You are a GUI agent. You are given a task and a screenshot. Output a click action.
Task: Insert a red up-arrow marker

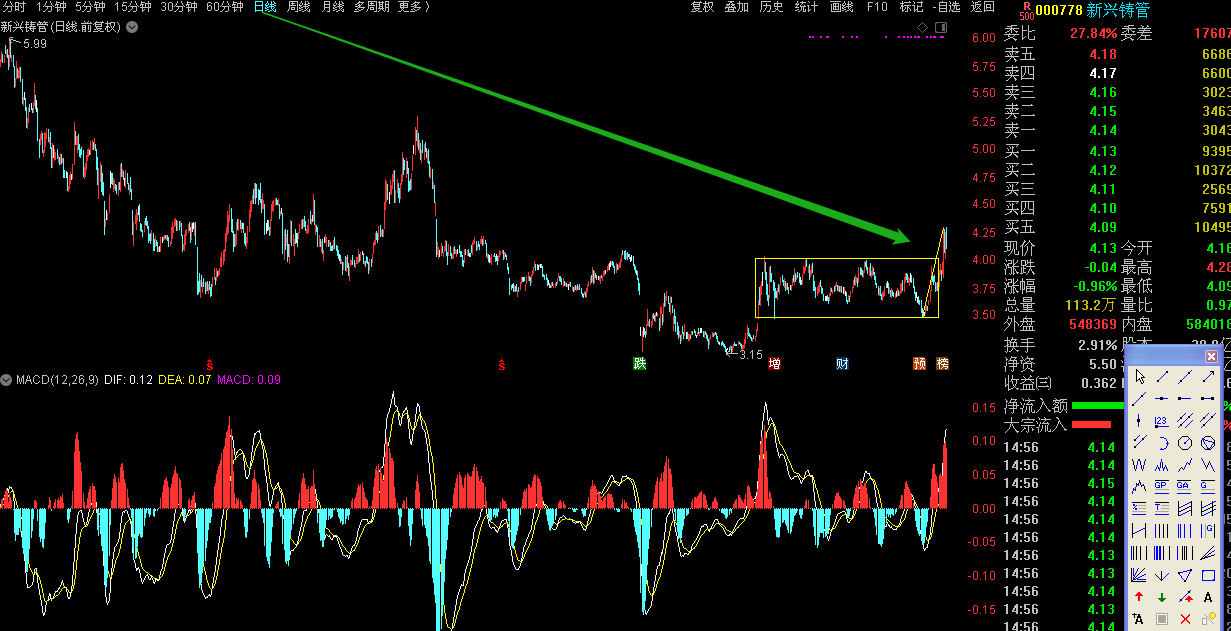[x=1140, y=597]
